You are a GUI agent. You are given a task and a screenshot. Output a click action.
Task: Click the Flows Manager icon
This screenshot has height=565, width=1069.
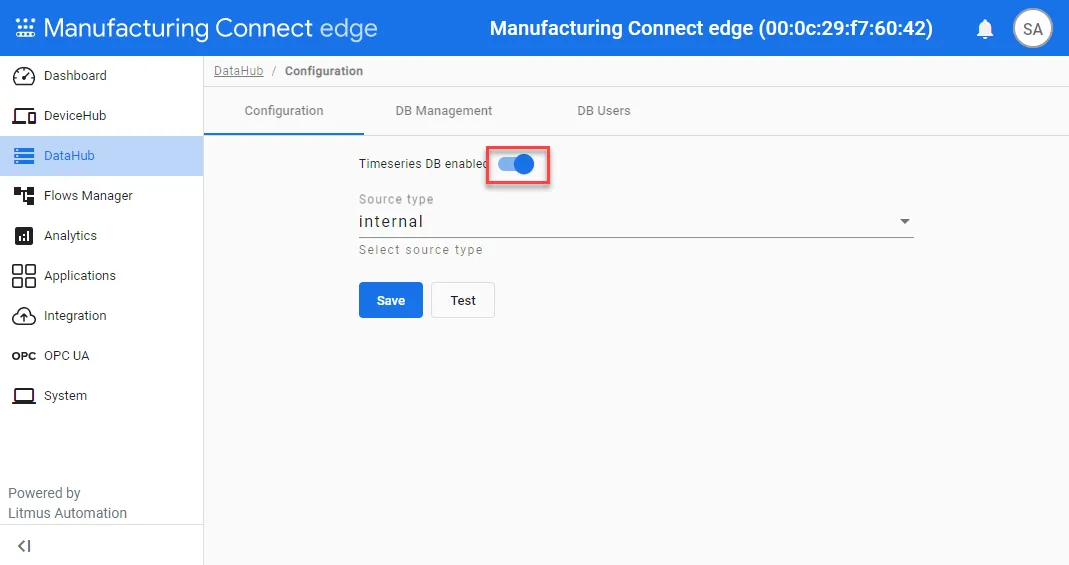click(x=24, y=196)
